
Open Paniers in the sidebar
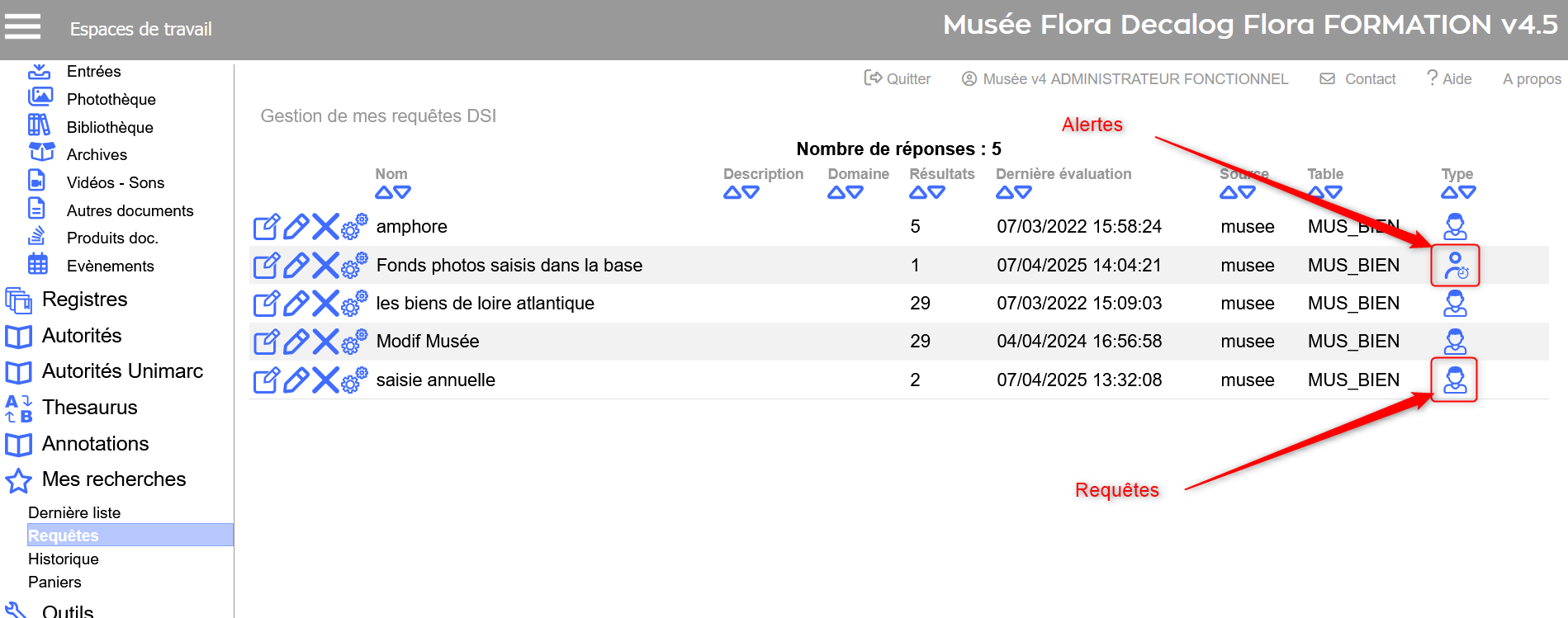pos(54,582)
